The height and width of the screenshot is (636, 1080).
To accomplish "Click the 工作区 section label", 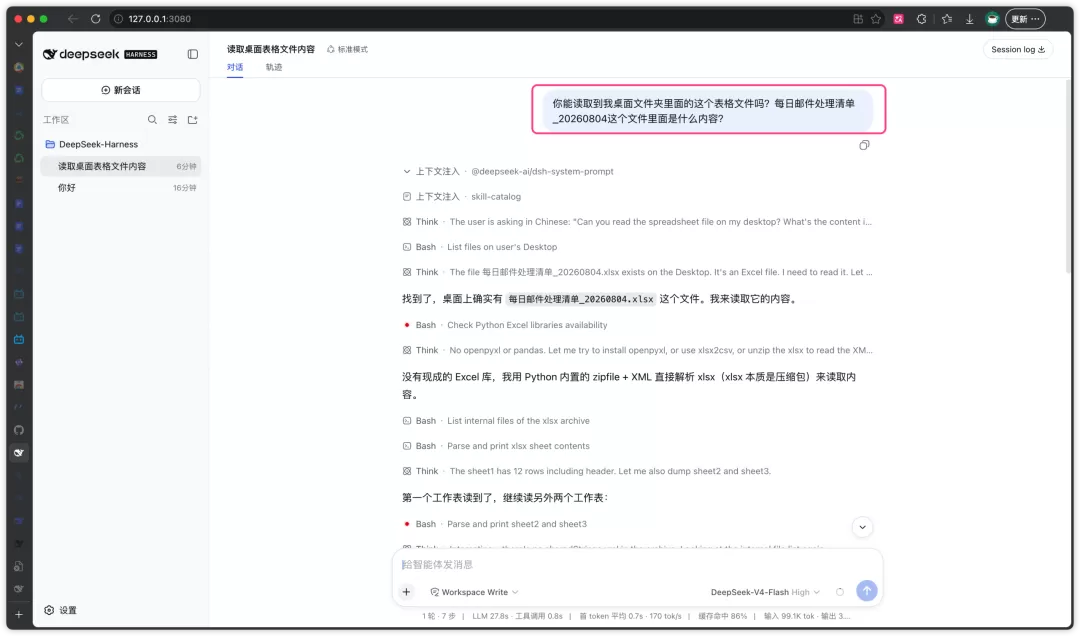I will click(x=56, y=120).
